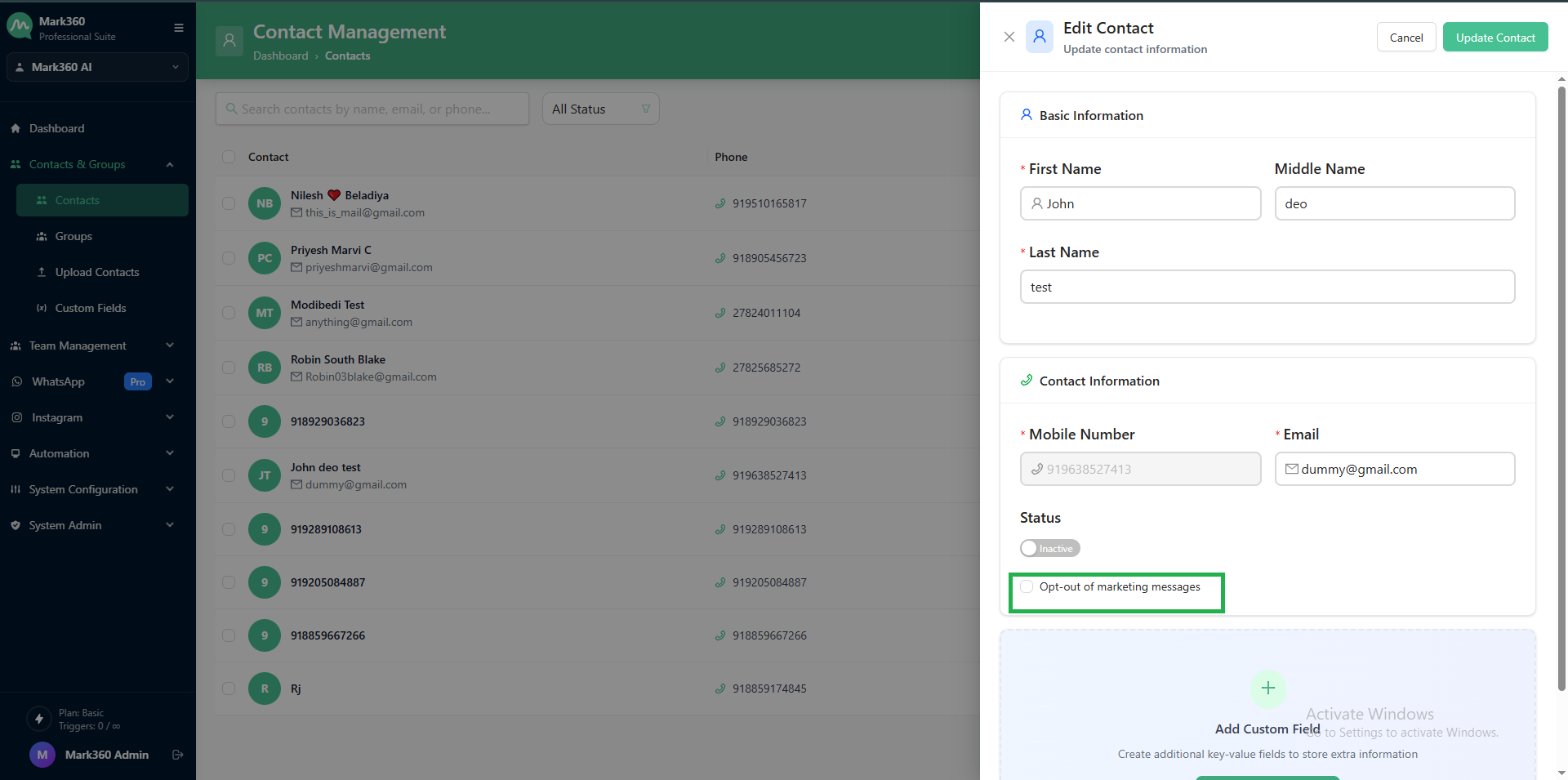This screenshot has height=780, width=1568.
Task: Click the purple M user avatar
Action: pos(42,755)
